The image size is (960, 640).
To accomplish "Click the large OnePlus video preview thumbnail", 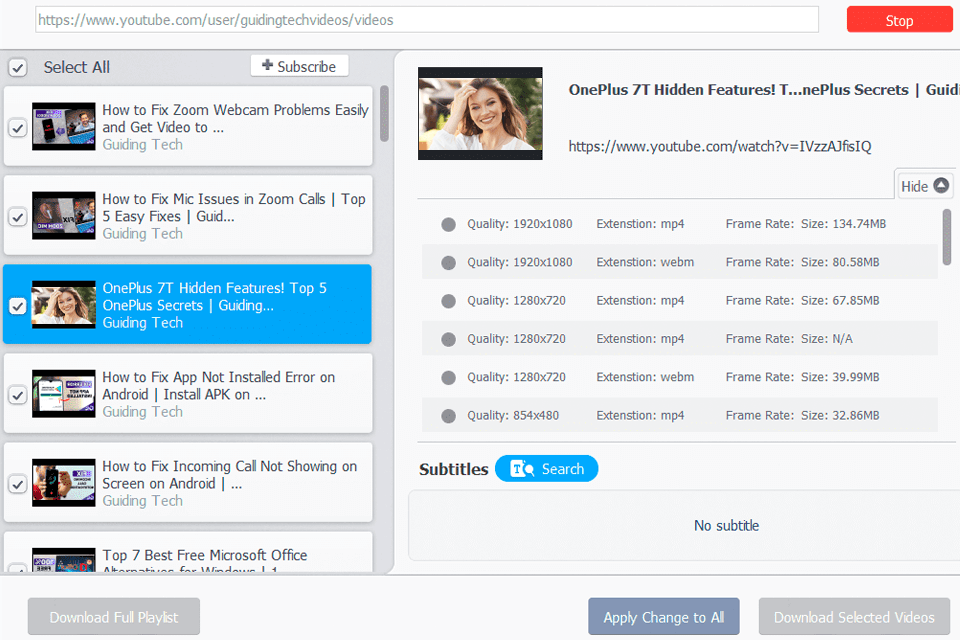I will [x=480, y=113].
